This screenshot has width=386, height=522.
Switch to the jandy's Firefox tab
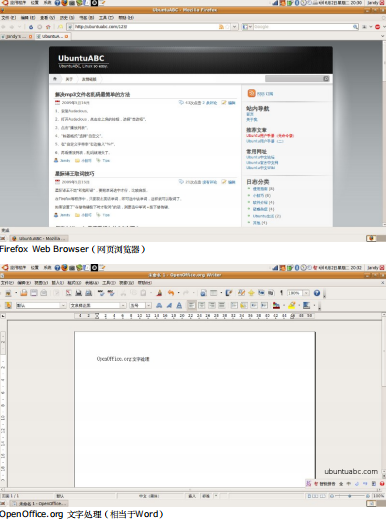(x=17, y=36)
